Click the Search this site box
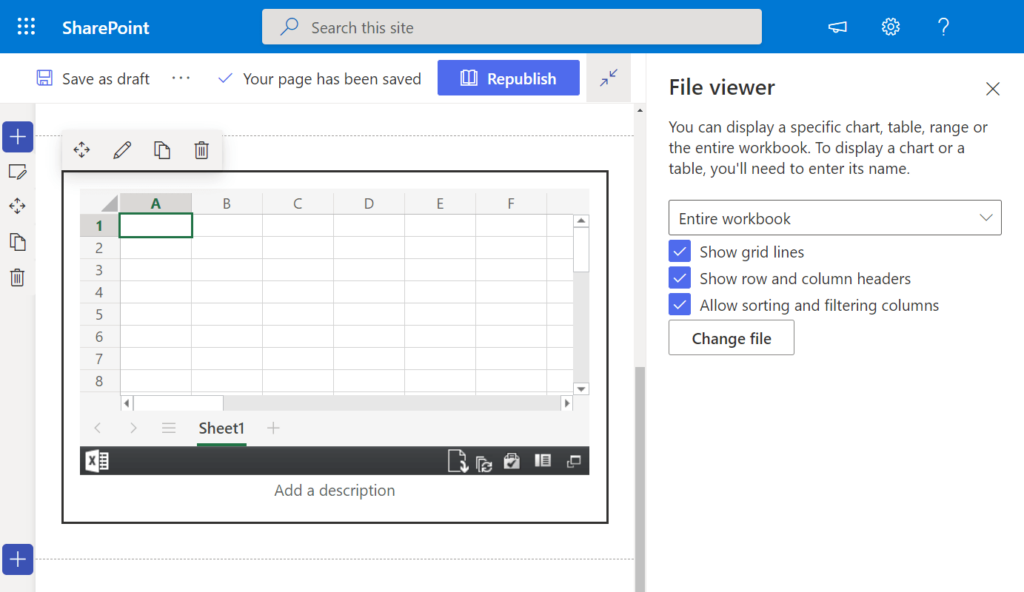This screenshot has width=1024, height=592. coord(512,27)
